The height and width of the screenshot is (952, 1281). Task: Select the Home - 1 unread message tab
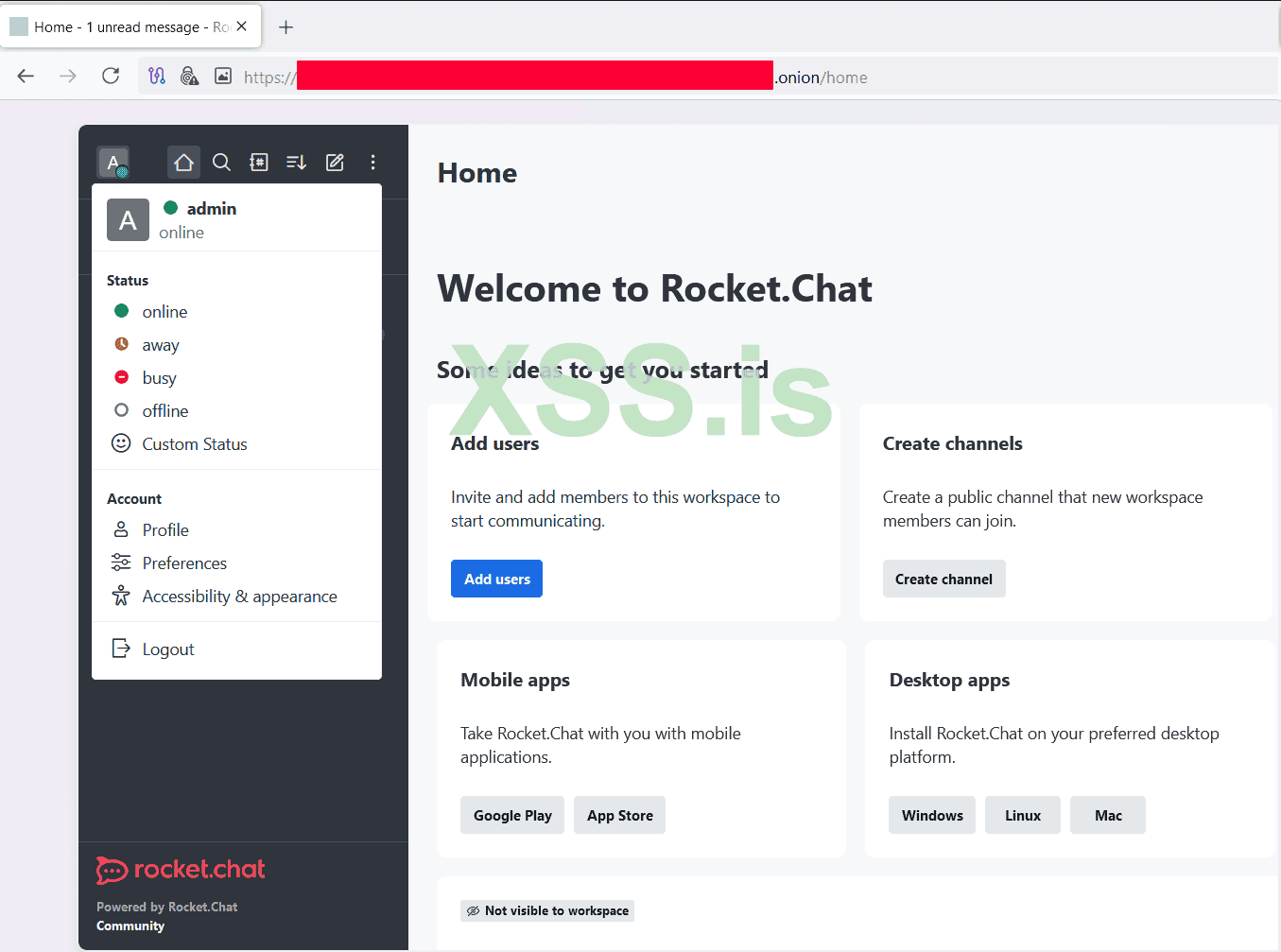click(x=130, y=27)
